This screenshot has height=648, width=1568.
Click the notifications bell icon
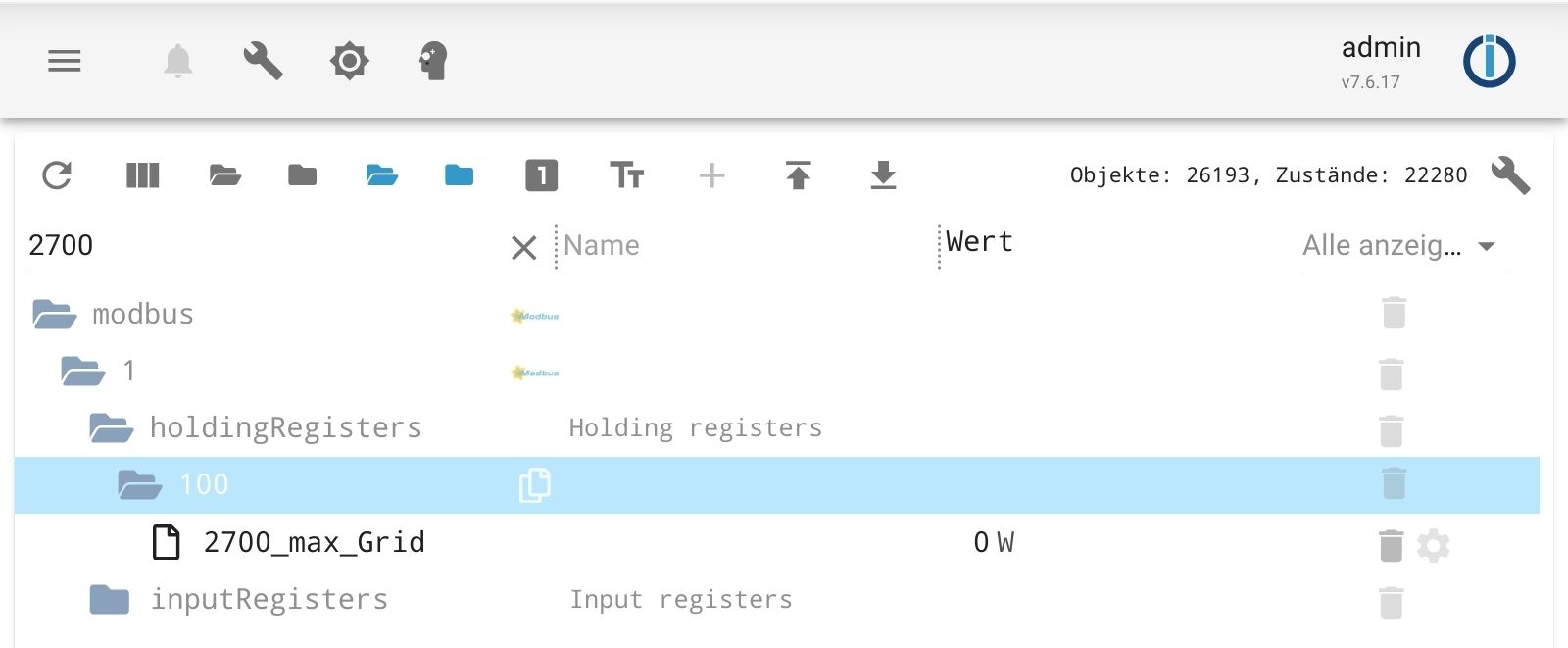(177, 62)
